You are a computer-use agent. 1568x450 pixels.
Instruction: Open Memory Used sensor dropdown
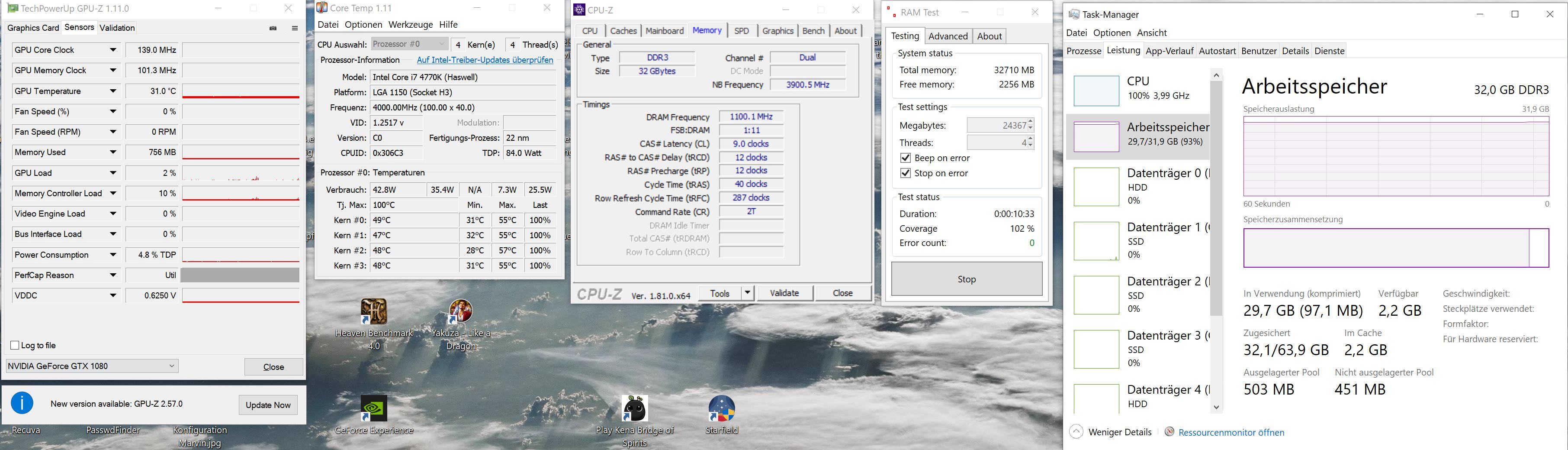[x=112, y=152]
